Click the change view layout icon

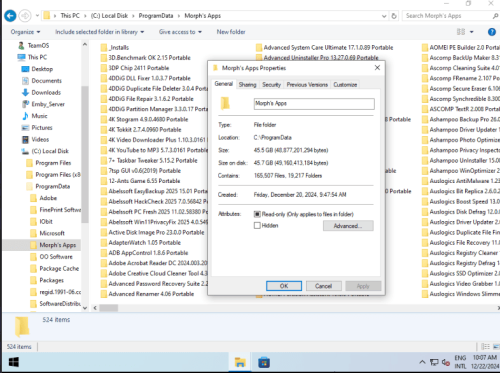point(461,32)
